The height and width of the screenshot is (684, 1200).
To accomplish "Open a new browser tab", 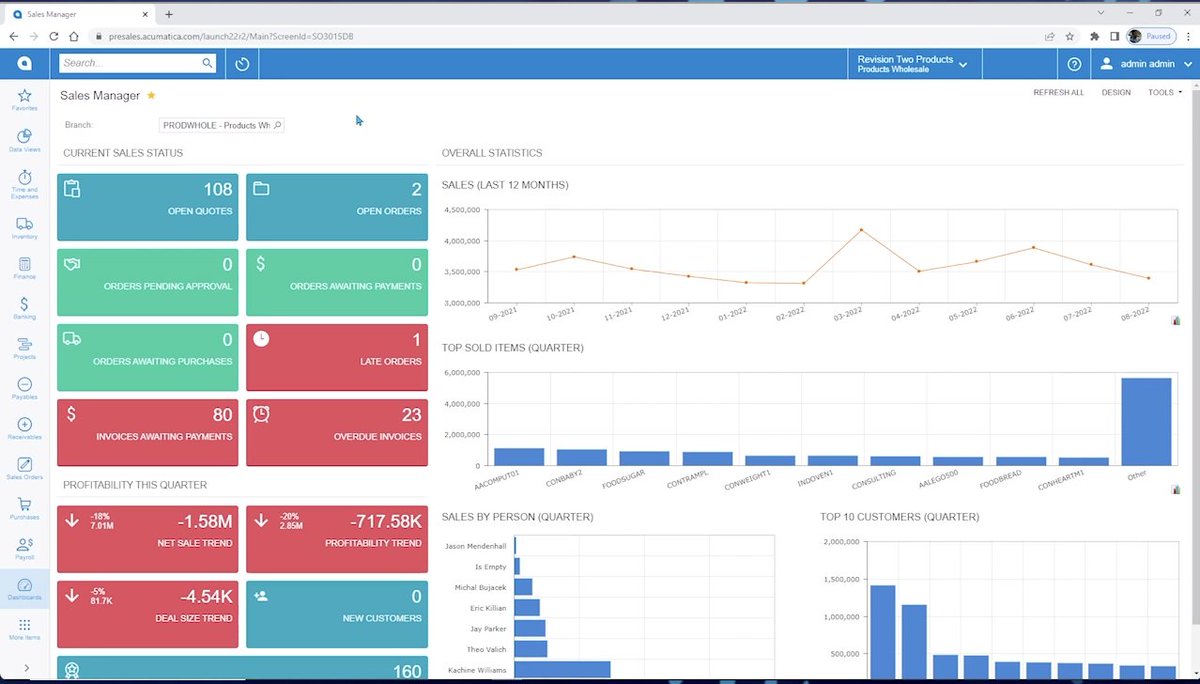I will pyautogui.click(x=169, y=14).
